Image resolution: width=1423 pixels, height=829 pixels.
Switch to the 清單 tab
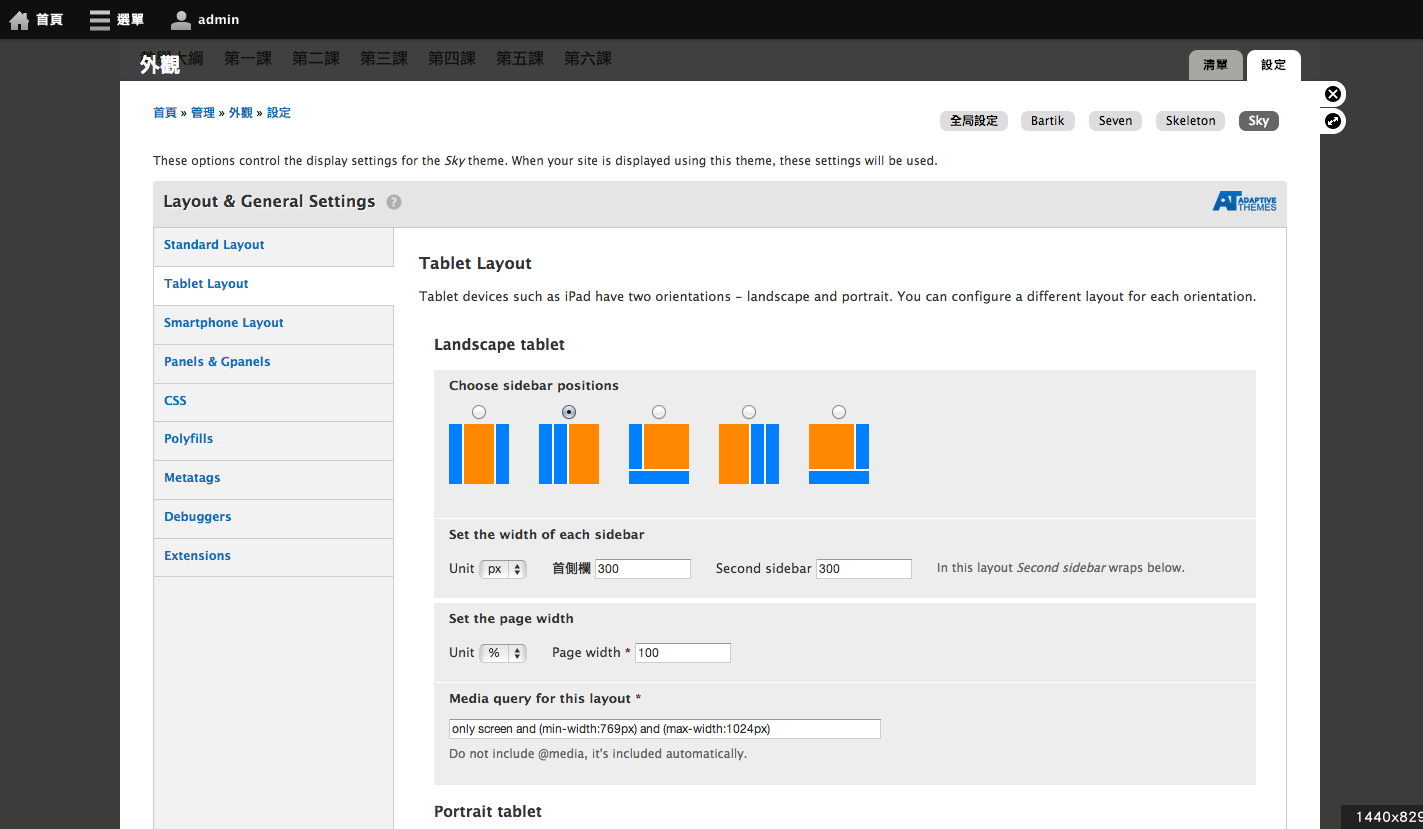tap(1215, 65)
